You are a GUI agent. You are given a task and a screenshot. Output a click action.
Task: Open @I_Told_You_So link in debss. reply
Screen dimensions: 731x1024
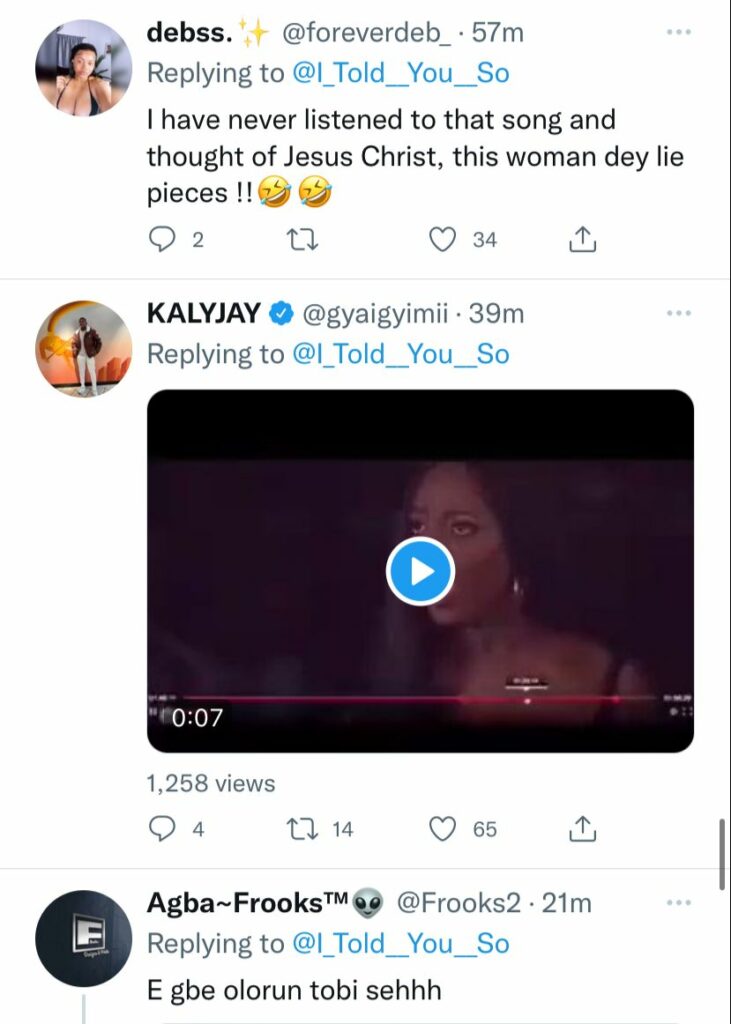tap(400, 73)
